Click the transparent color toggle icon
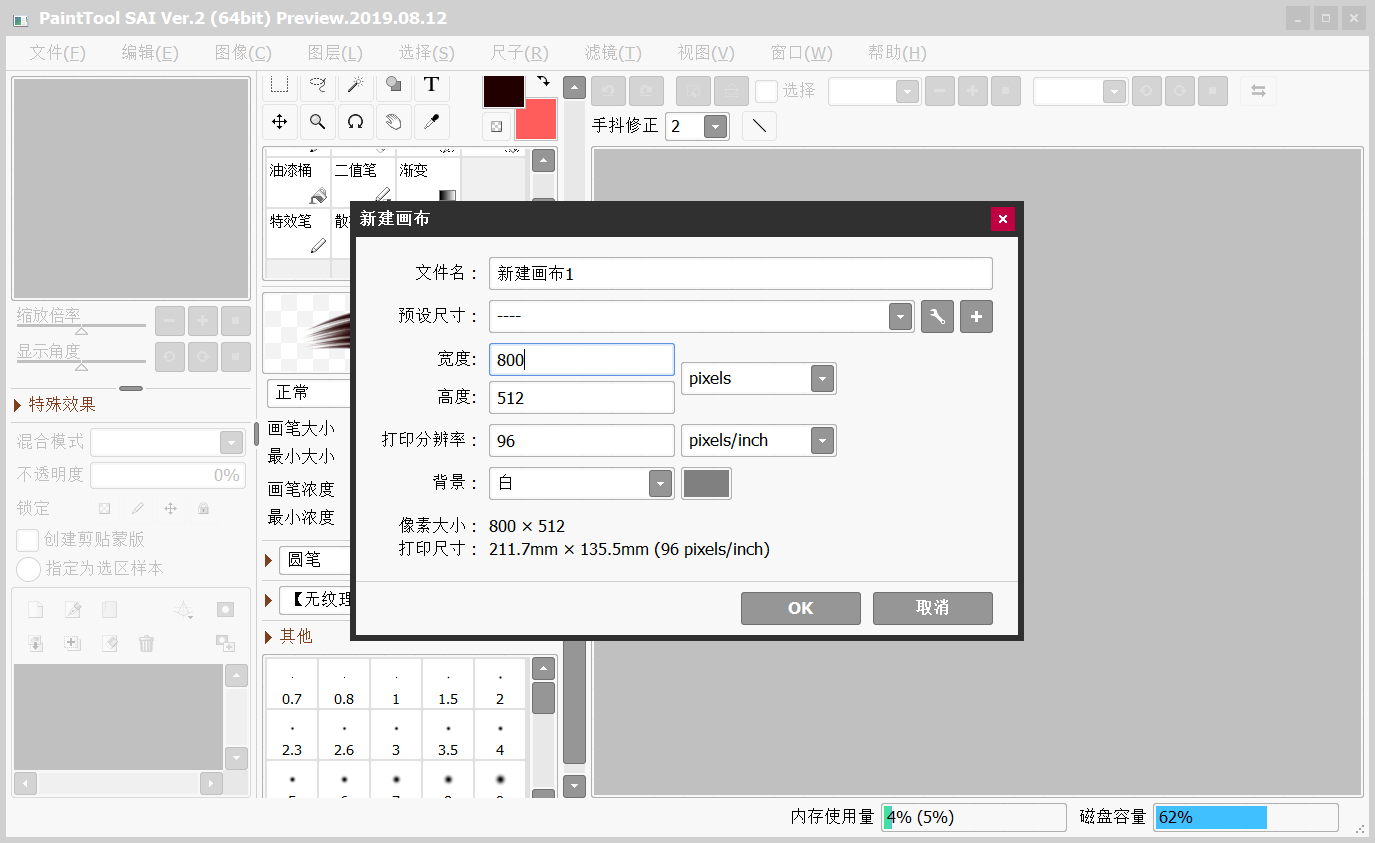 497,126
